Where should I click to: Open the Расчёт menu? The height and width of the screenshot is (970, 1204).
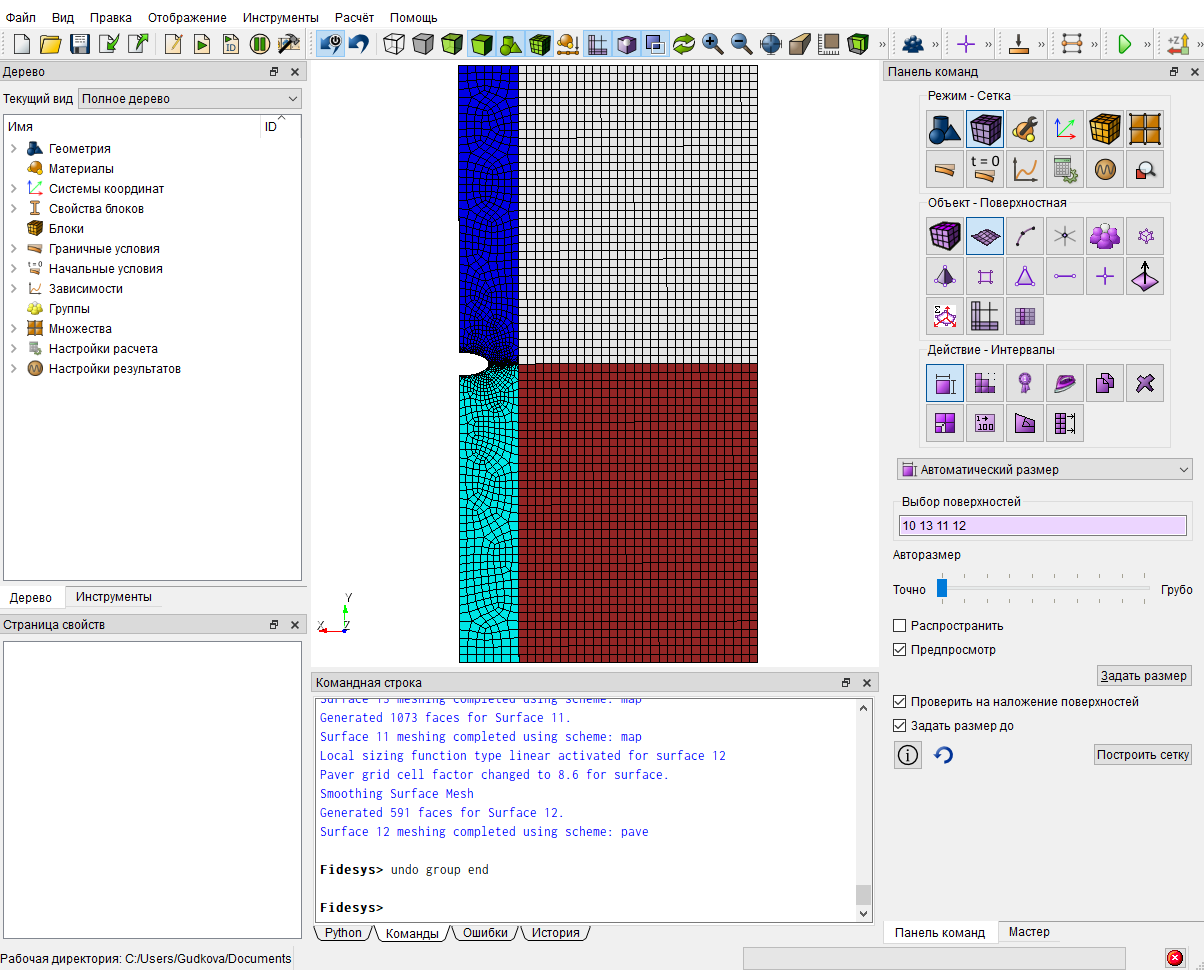coord(354,17)
